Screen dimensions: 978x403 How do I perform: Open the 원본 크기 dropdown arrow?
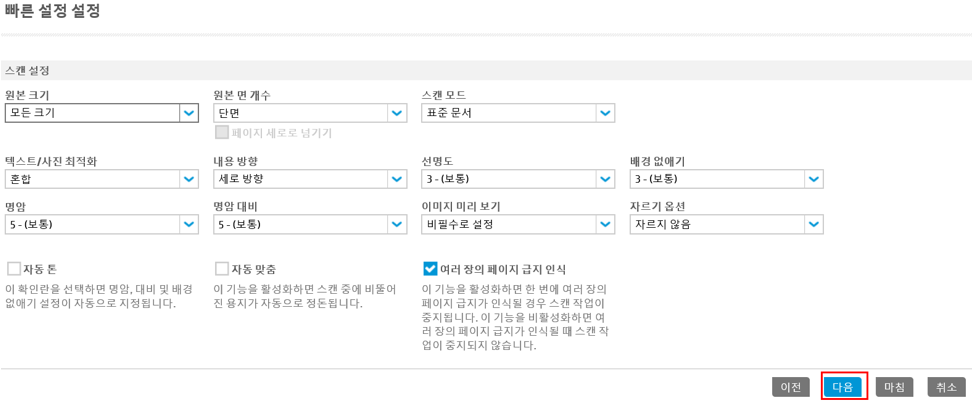point(189,114)
